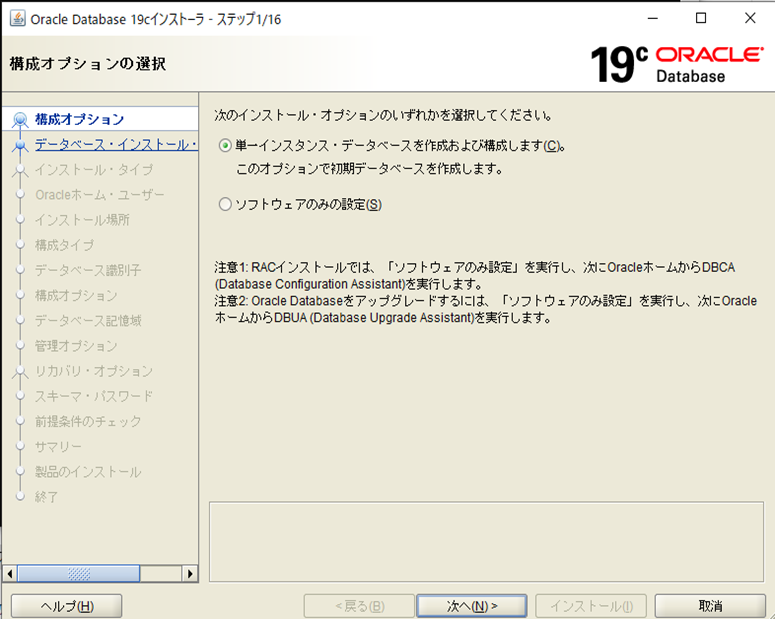Click the インストール・タイプ step in sidebar

click(94, 170)
